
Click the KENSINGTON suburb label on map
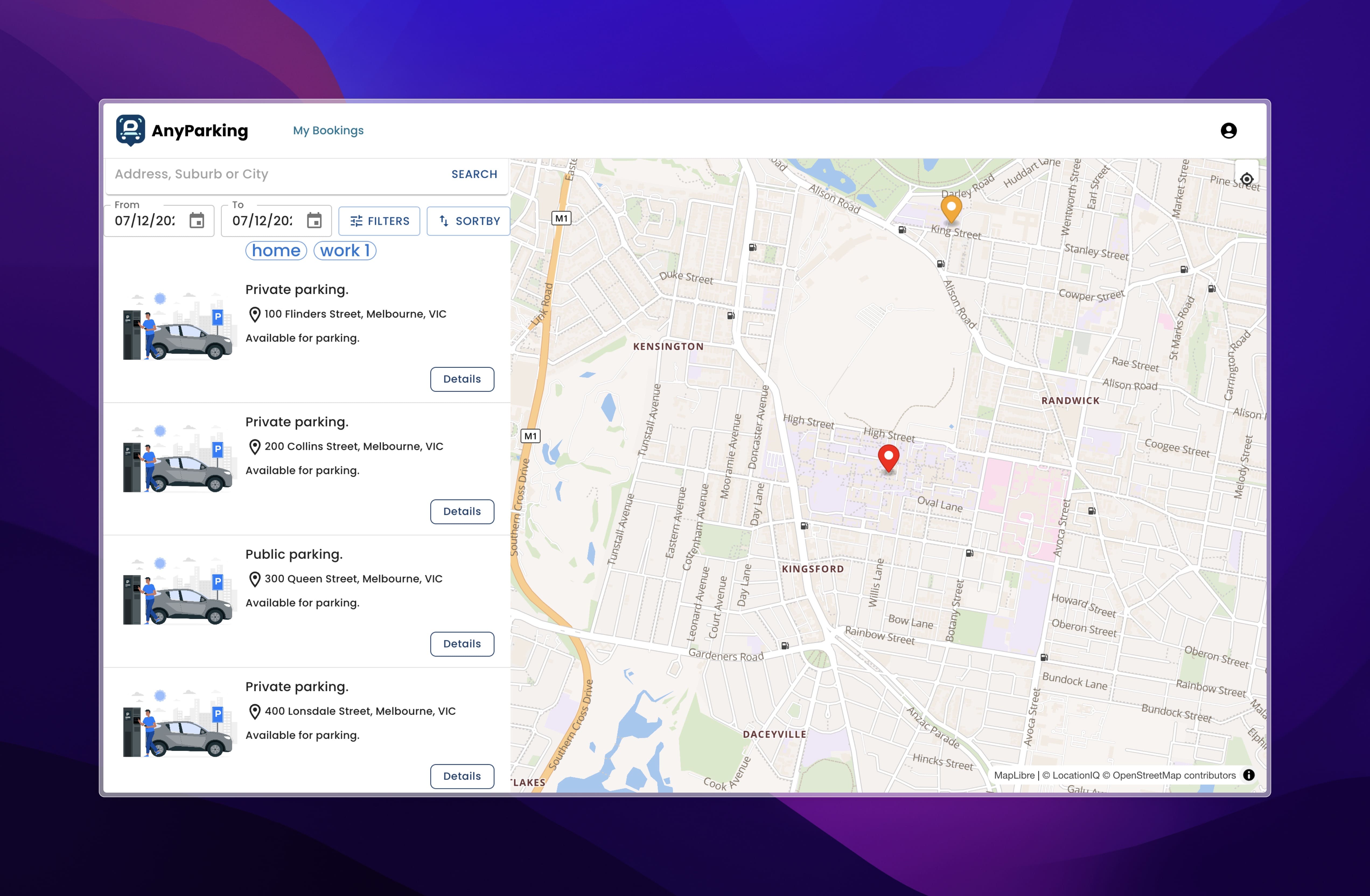pos(668,346)
